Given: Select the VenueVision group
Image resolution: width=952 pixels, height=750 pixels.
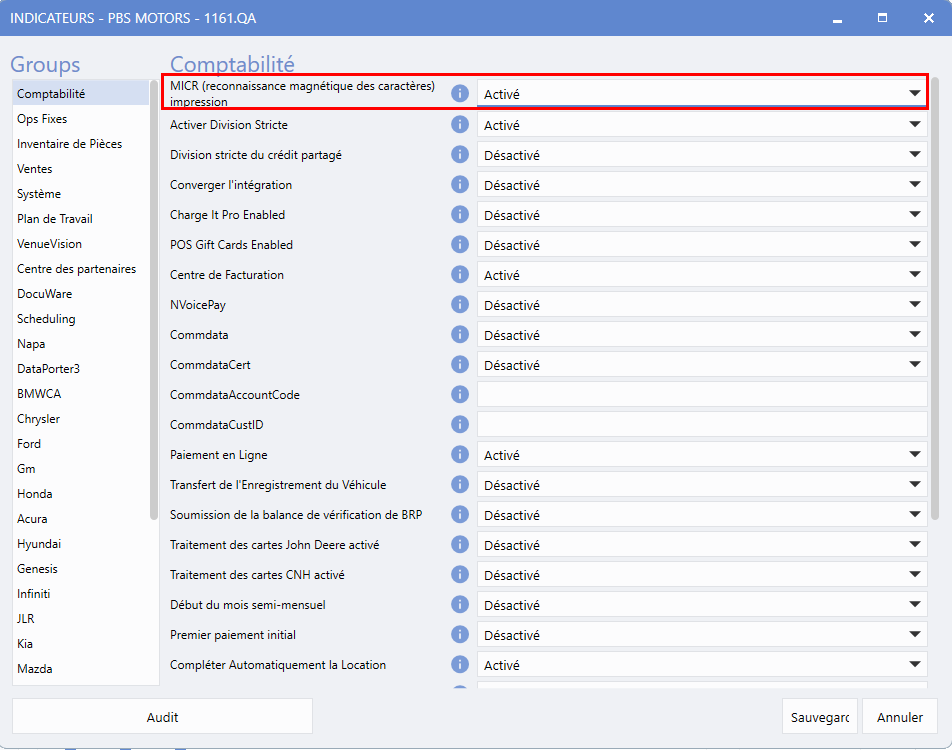Looking at the screenshot, I should point(81,244).
